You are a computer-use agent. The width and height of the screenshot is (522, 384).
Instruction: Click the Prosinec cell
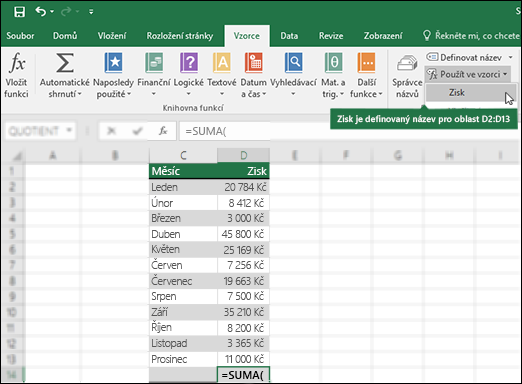(x=183, y=359)
